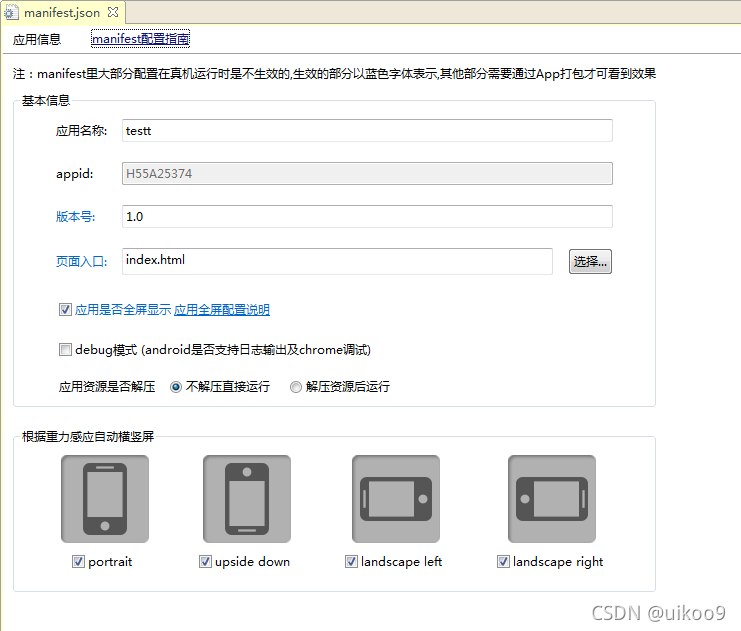Screen dimensions: 741x631
Task: Select the manifest.json editor tab
Action: [x=62, y=12]
